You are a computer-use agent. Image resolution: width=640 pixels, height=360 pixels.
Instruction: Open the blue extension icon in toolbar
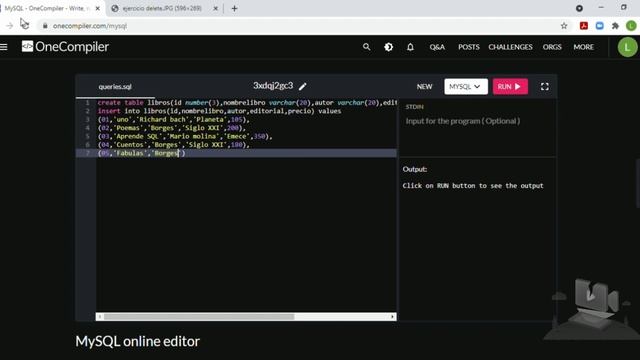point(600,26)
